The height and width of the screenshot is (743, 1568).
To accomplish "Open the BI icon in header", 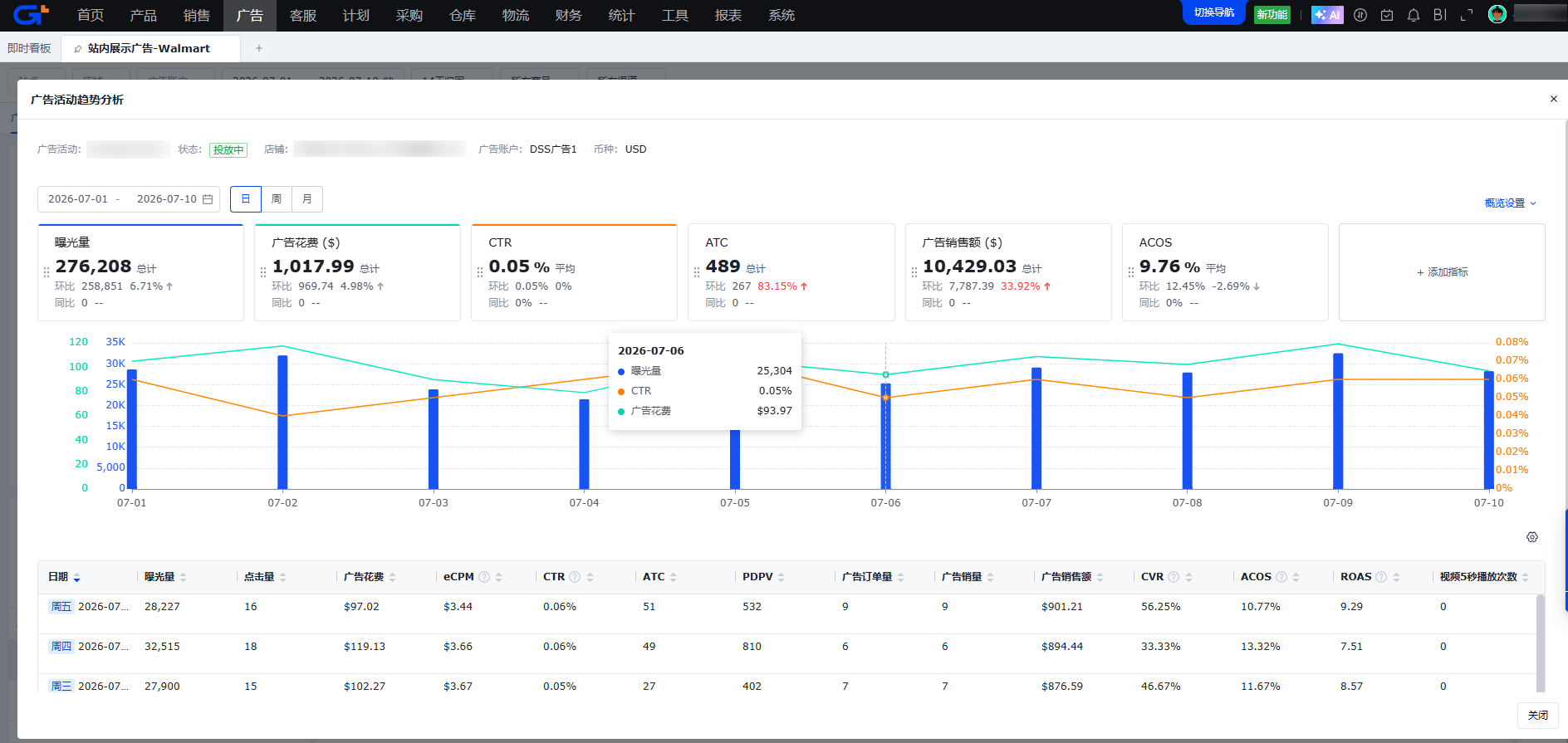I will (x=1440, y=15).
